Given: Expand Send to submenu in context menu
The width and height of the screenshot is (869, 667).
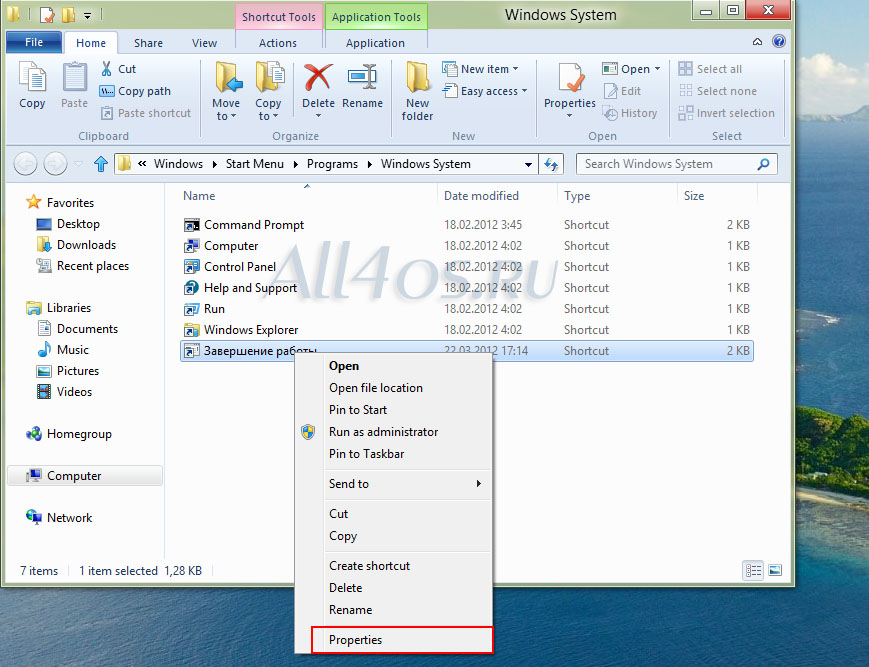Looking at the screenshot, I should point(393,484).
